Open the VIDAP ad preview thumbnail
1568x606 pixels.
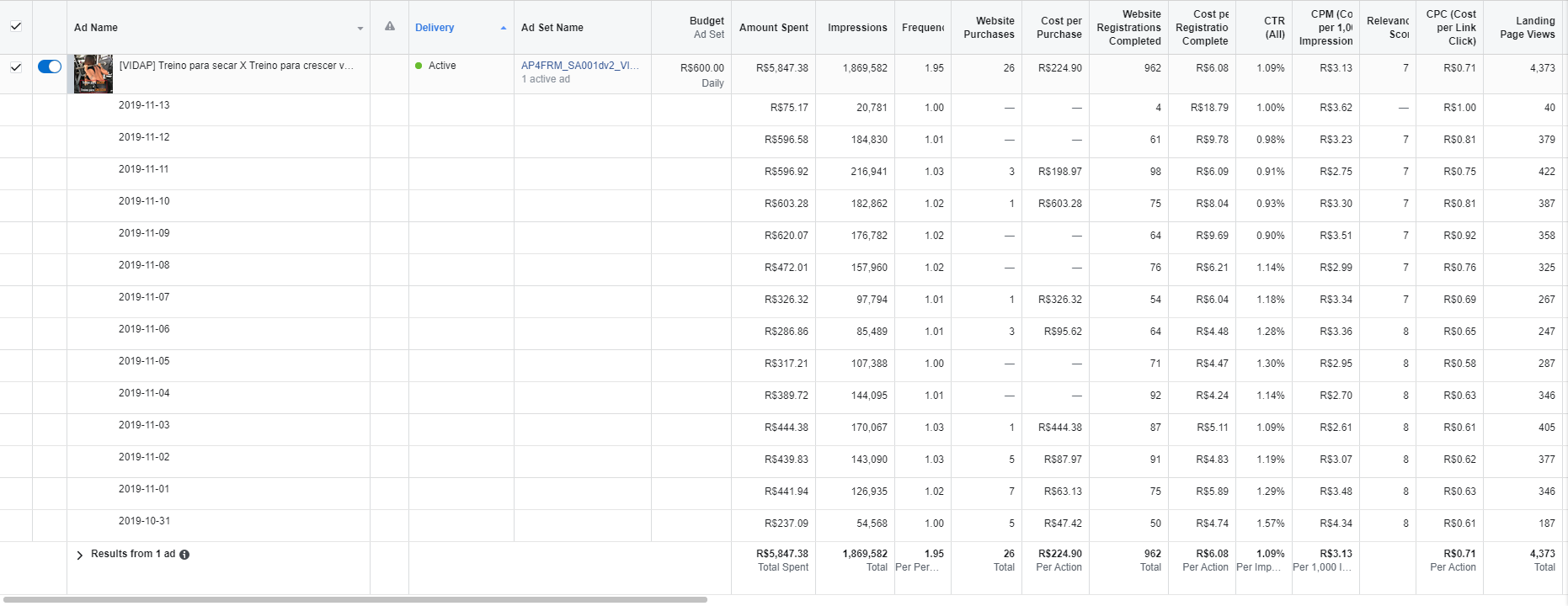pyautogui.click(x=93, y=74)
